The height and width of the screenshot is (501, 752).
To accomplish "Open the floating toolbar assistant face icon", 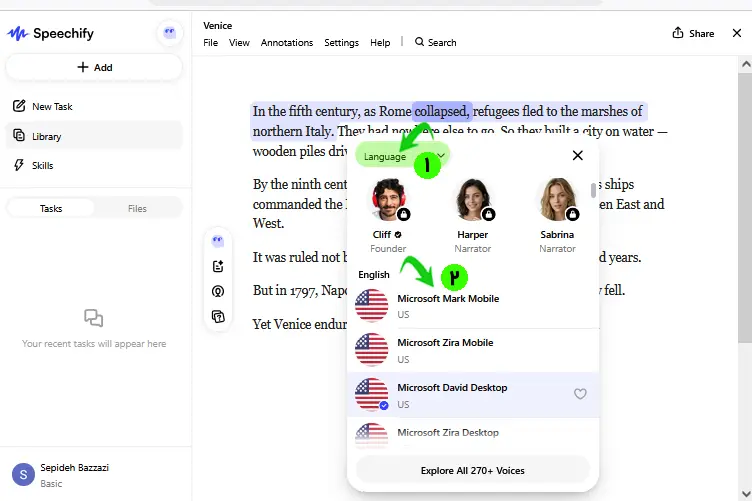I will [x=218, y=241].
